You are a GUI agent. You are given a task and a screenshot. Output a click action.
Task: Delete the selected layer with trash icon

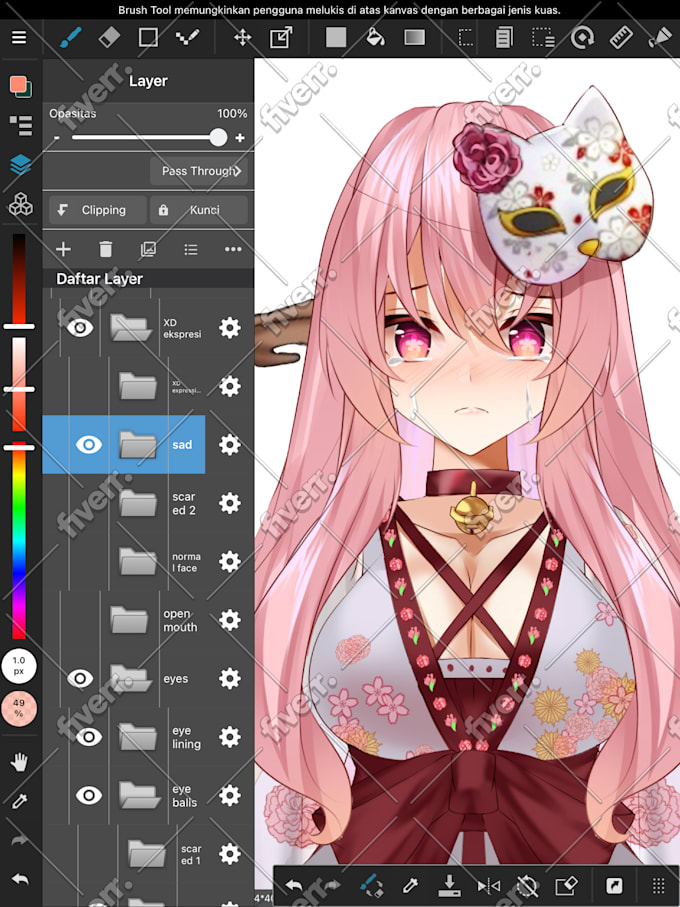[105, 249]
